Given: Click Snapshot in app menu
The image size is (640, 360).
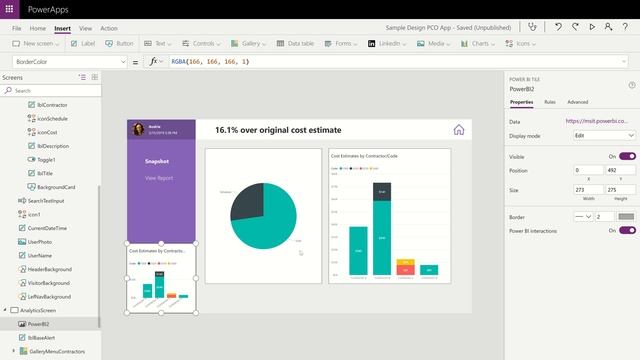Looking at the screenshot, I should 157,161.
